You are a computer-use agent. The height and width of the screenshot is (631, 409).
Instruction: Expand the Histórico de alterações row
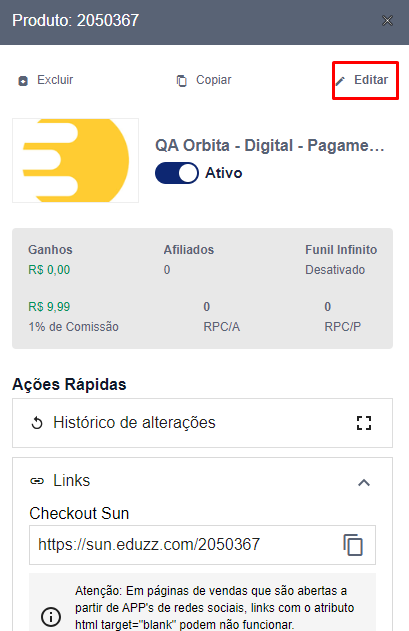click(x=202, y=423)
